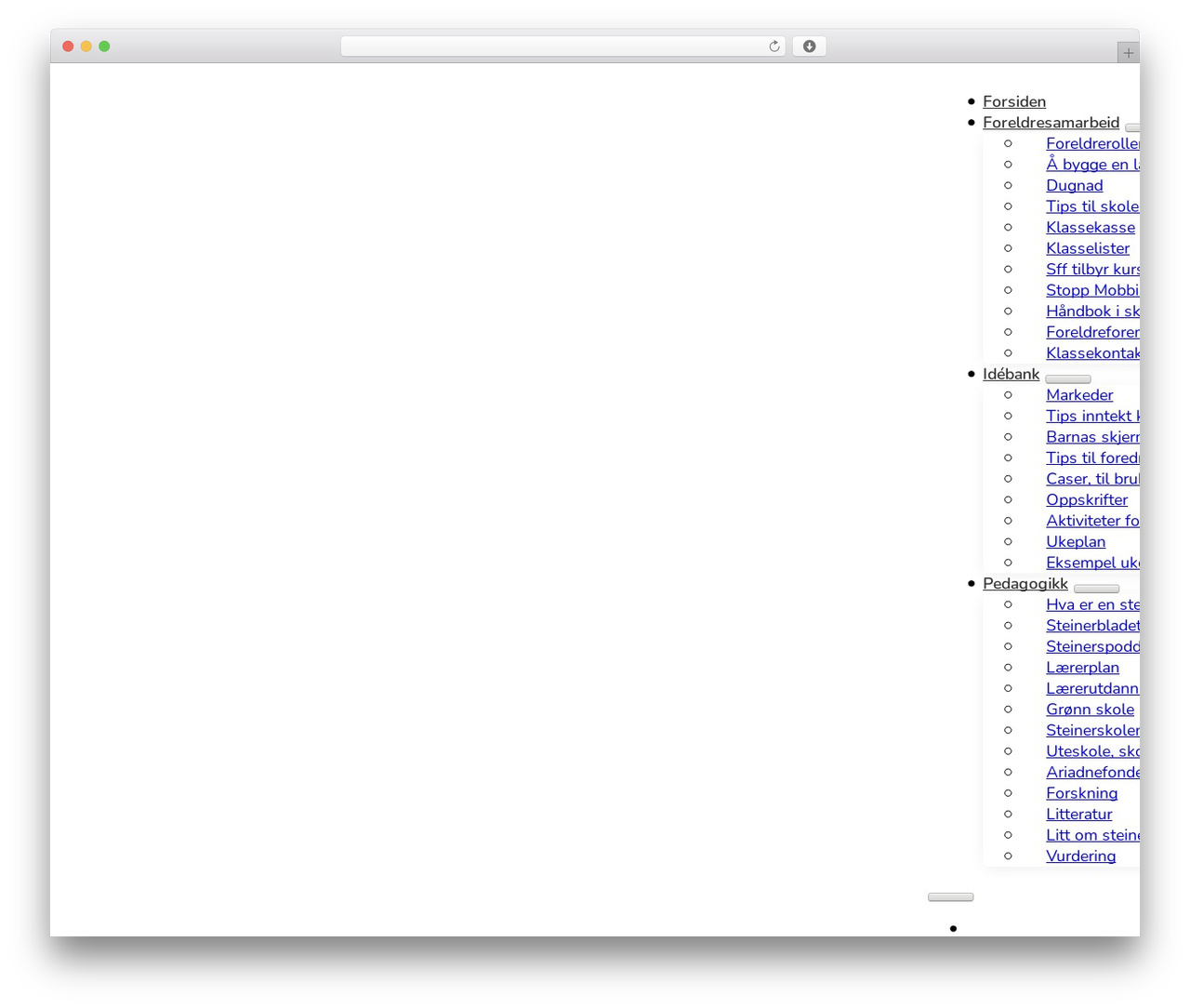Open the Oppskrifter link
Viewport: 1190px width, 1008px height.
[1087, 499]
